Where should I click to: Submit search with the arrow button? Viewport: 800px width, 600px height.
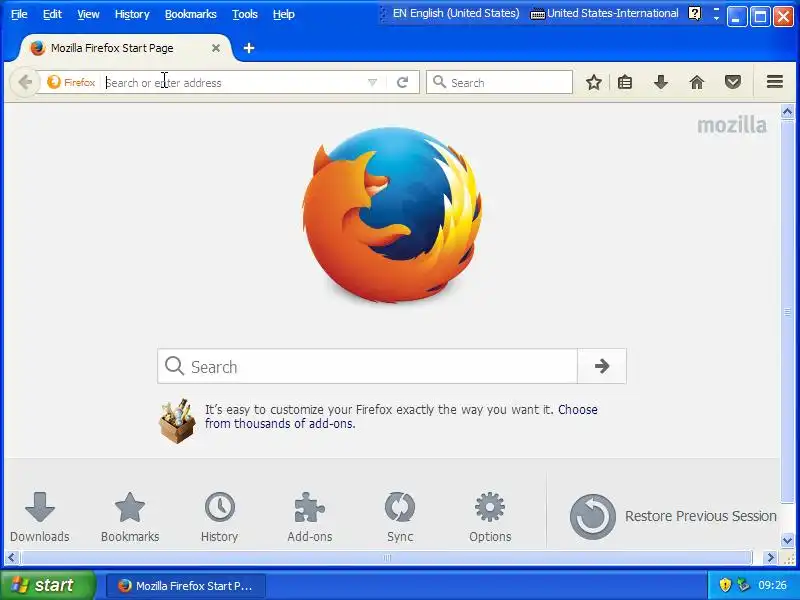coord(602,366)
